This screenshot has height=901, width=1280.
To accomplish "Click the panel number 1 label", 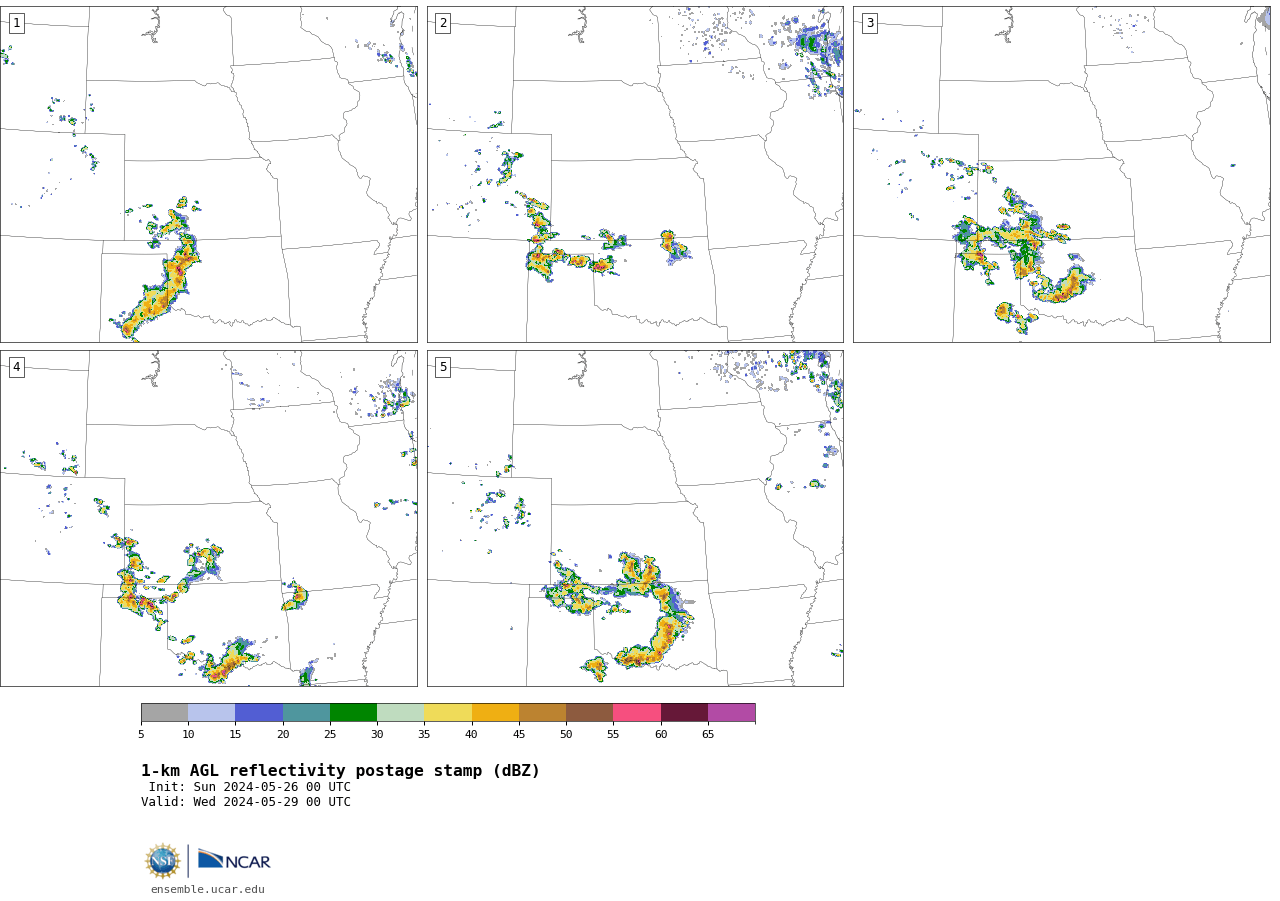I will click(x=16, y=23).
